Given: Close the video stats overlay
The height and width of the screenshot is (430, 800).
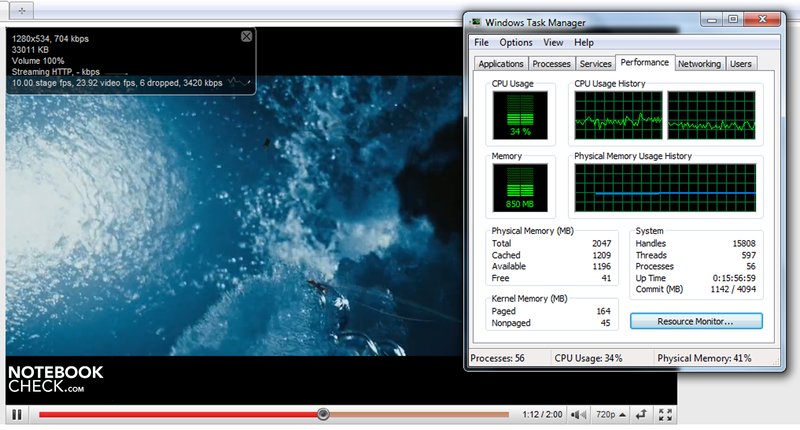Looking at the screenshot, I should pos(246,36).
